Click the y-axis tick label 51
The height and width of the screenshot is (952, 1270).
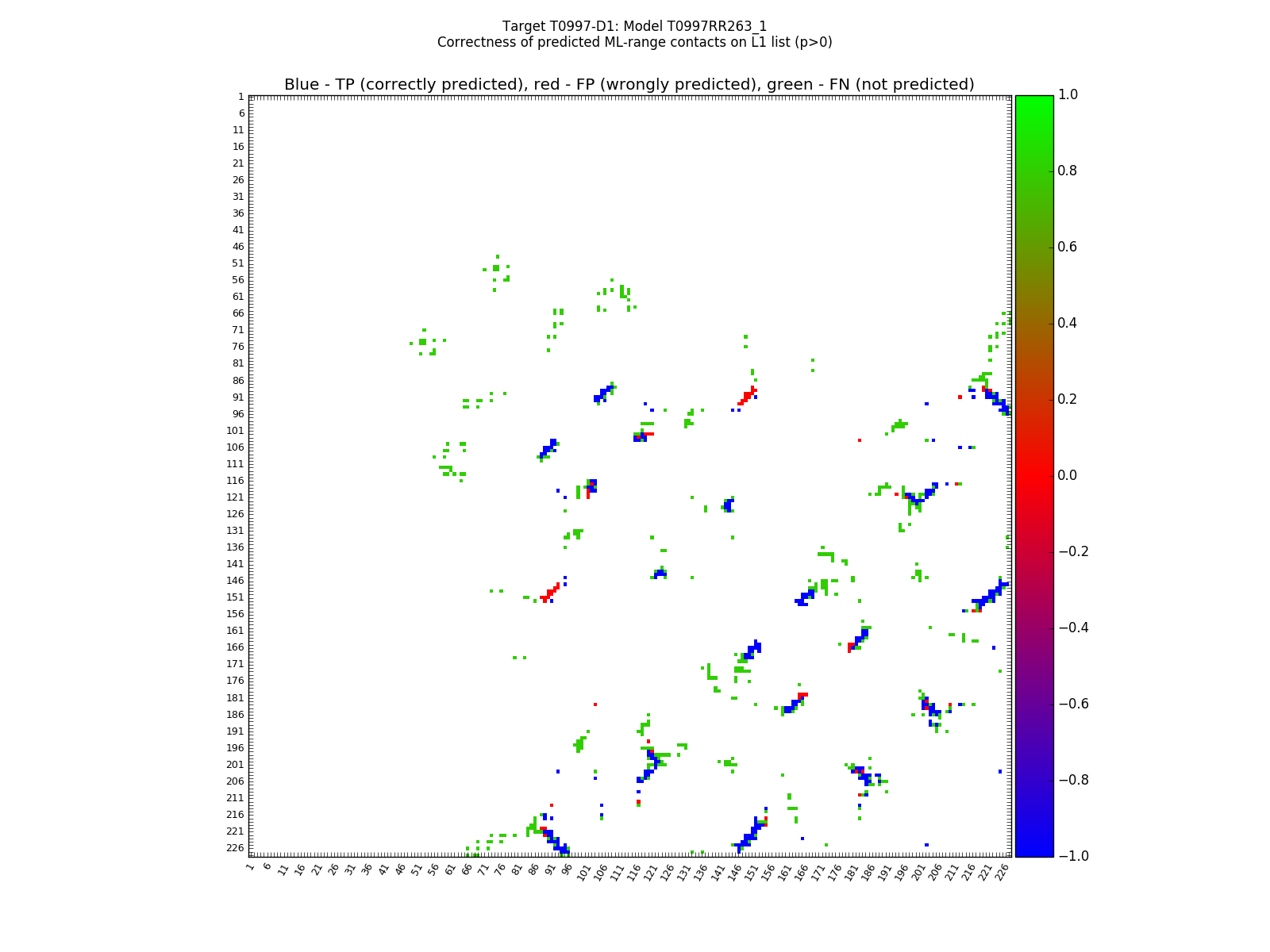tap(237, 263)
